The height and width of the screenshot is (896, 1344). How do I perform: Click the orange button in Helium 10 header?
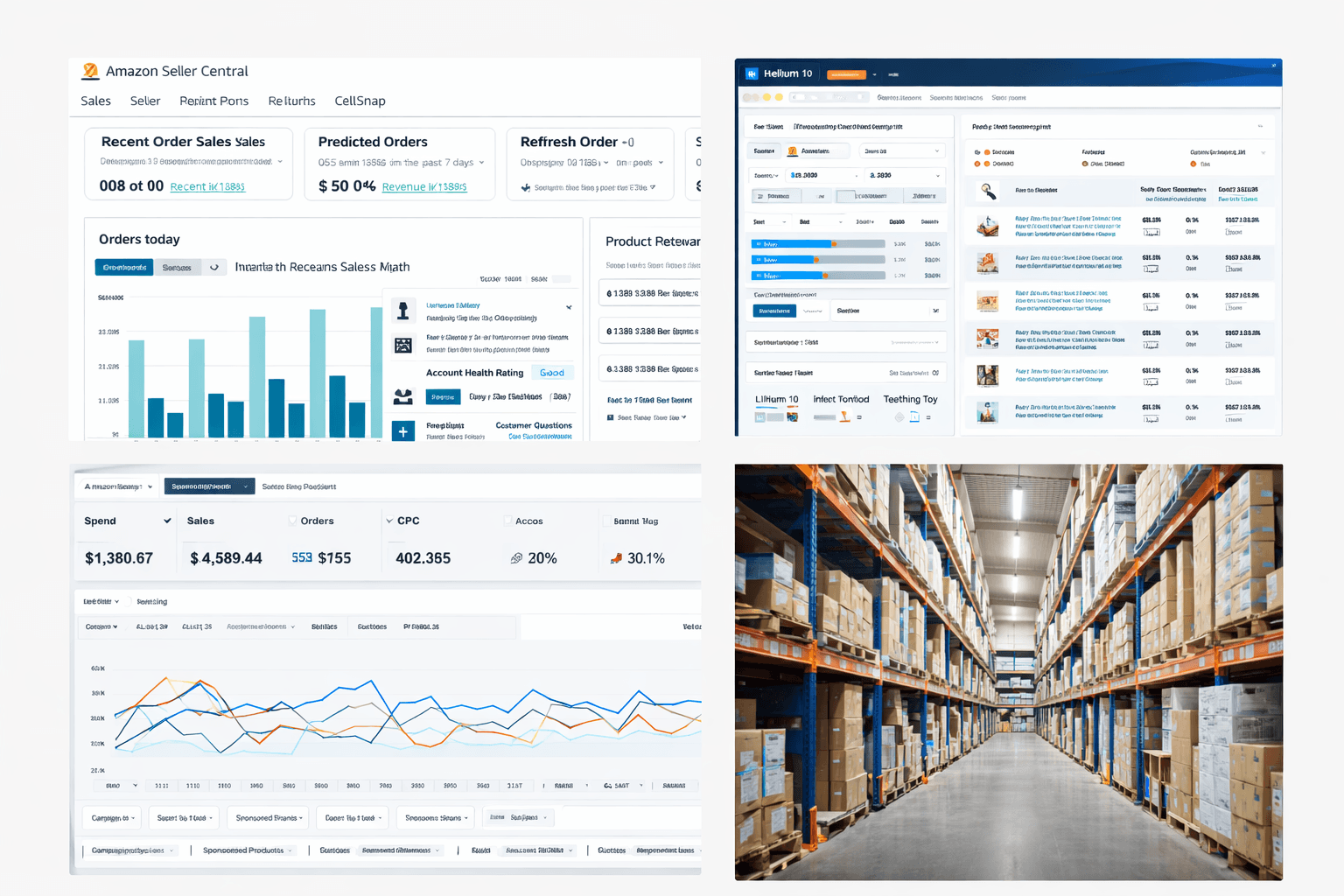tap(846, 74)
